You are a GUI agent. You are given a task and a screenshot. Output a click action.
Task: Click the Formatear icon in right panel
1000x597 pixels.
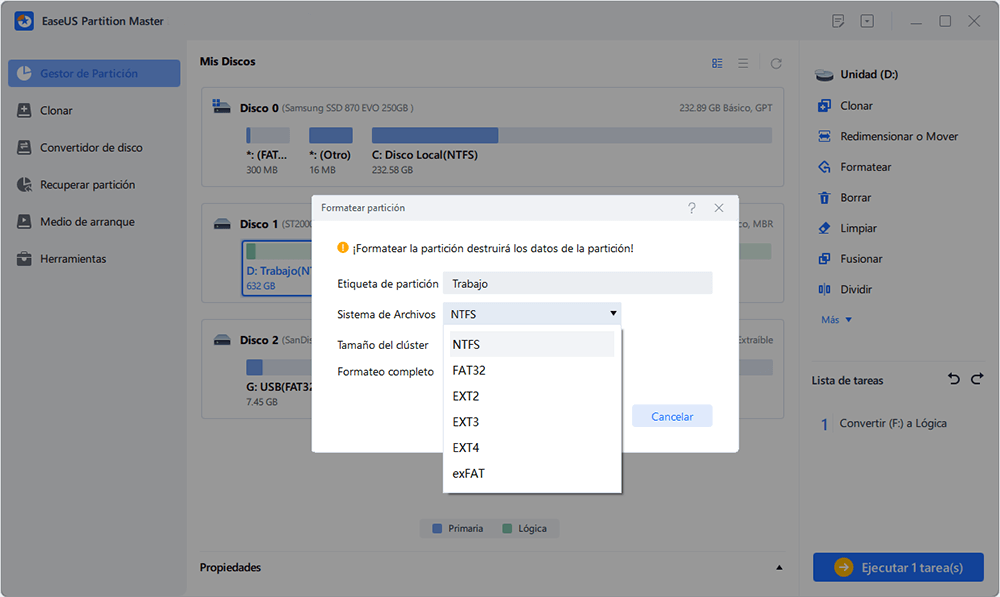824,166
